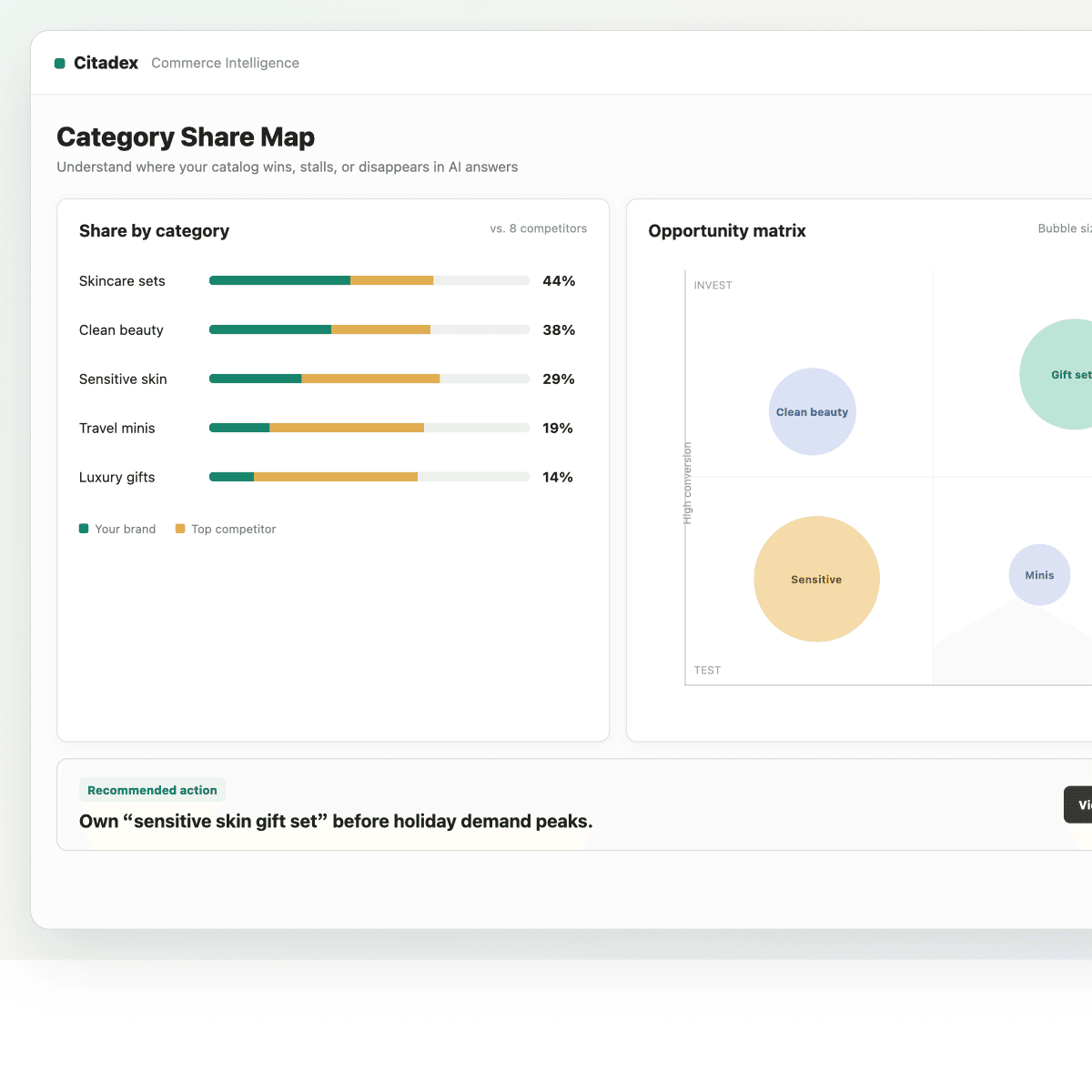Click the Commerce Intelligence header label
The width and height of the screenshot is (1092, 1092).
226,63
